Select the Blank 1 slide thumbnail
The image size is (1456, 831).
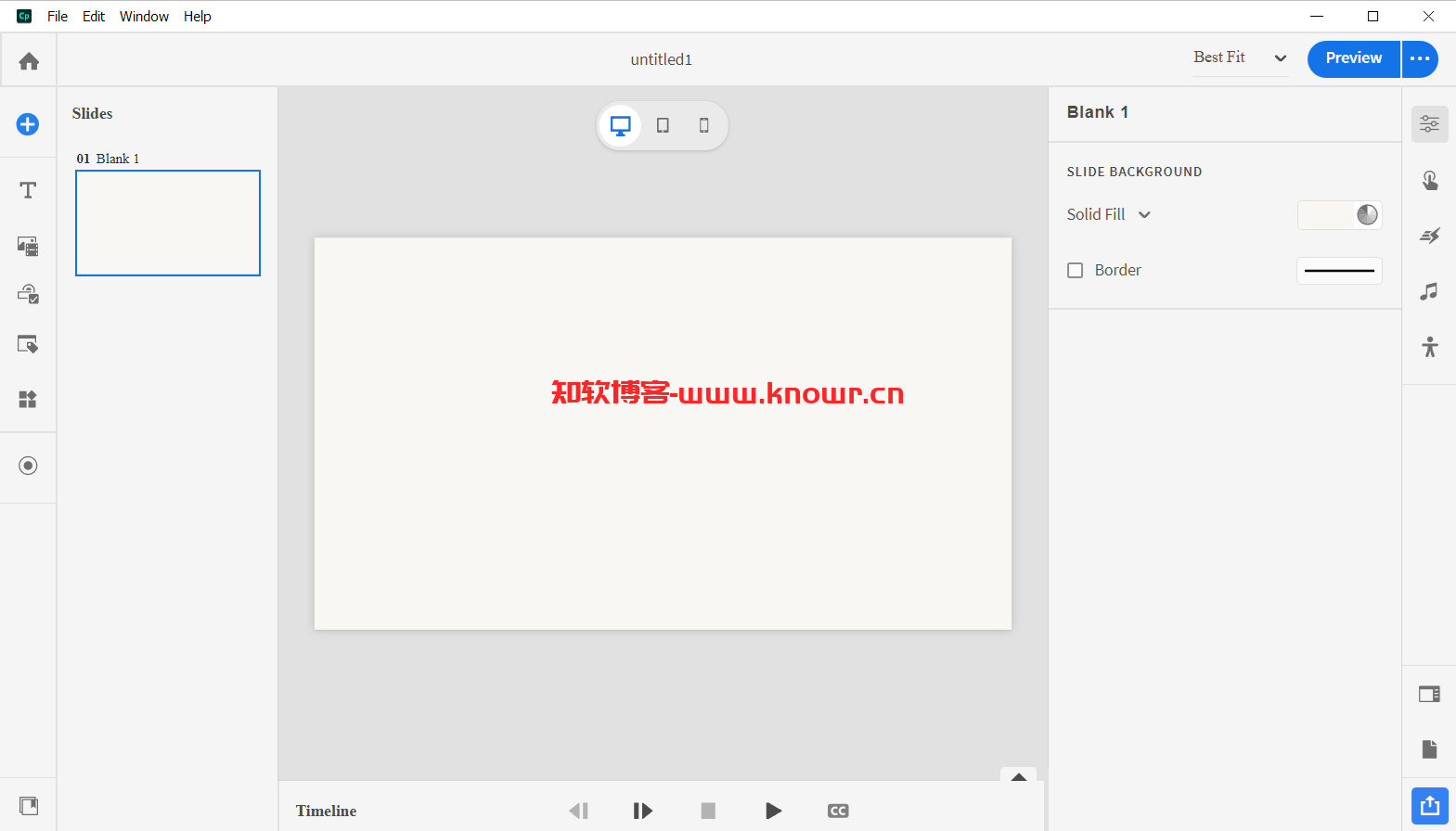coord(168,223)
